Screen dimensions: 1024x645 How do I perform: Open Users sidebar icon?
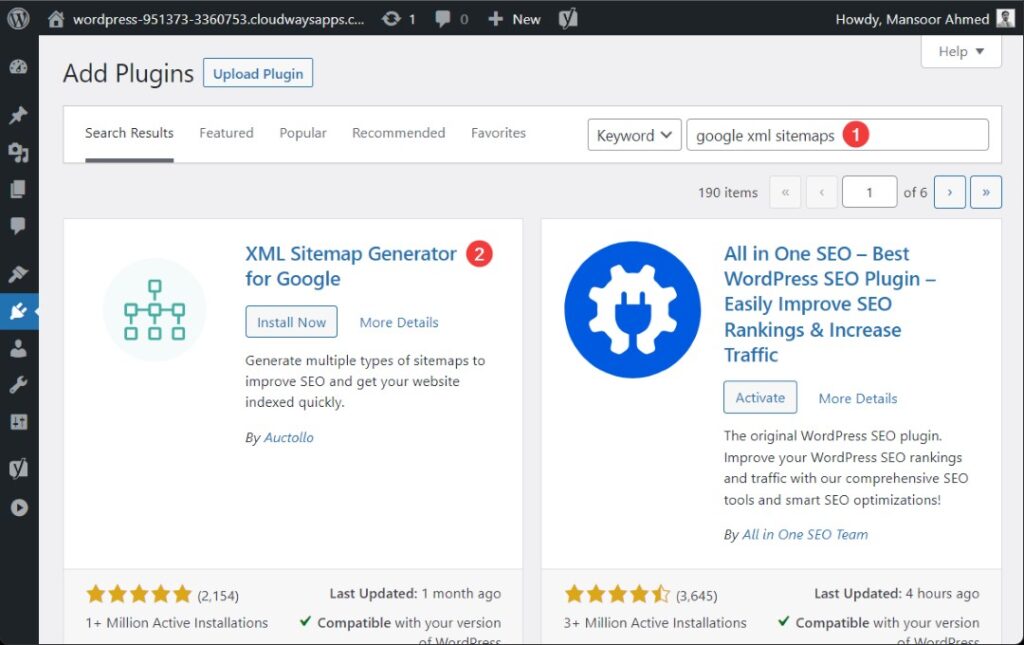click(x=18, y=348)
